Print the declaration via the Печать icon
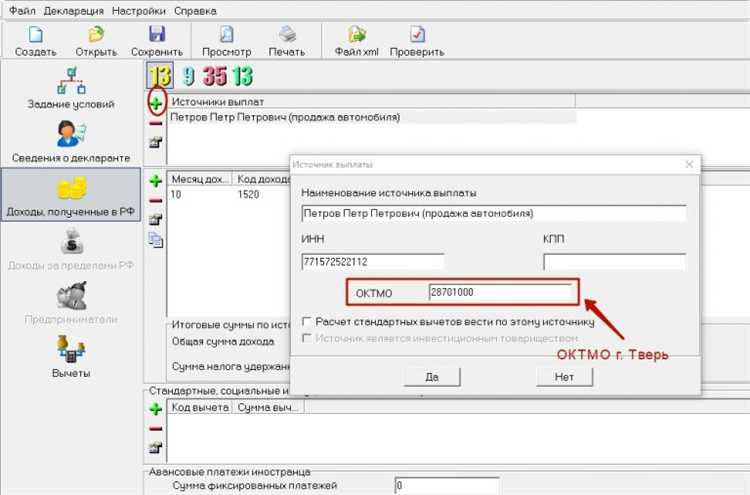This screenshot has height=495, width=750. click(286, 39)
